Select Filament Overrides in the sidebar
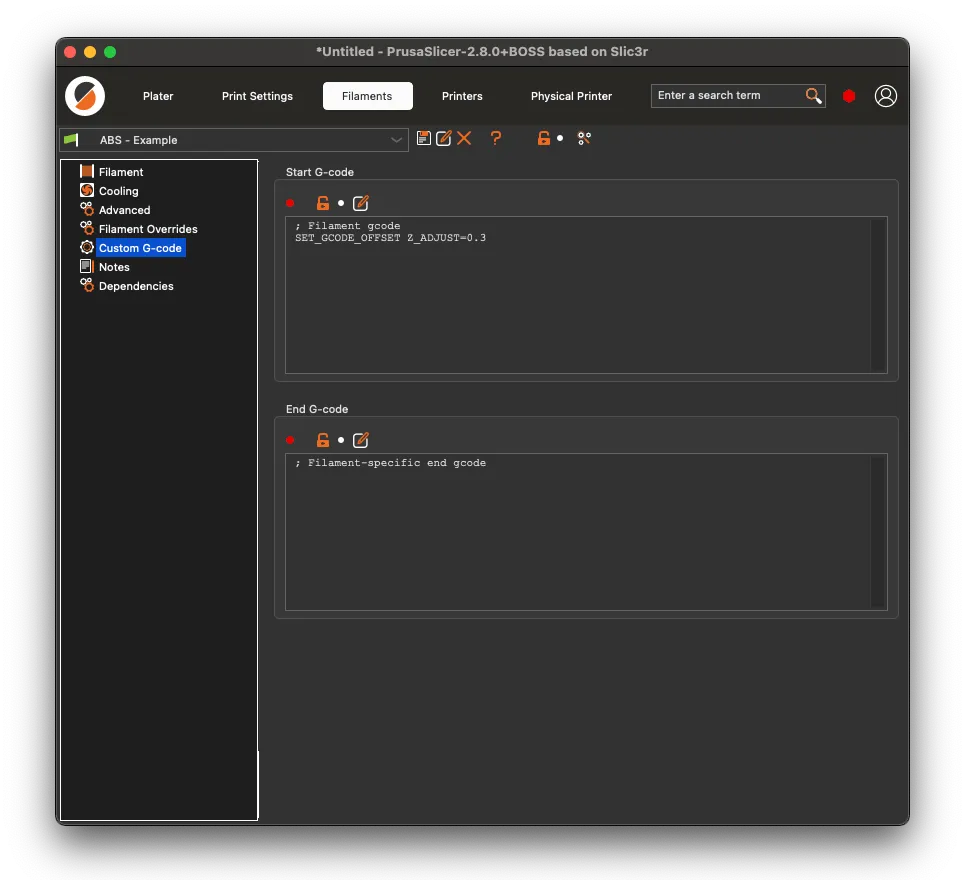This screenshot has height=880, width=965. [x=148, y=229]
